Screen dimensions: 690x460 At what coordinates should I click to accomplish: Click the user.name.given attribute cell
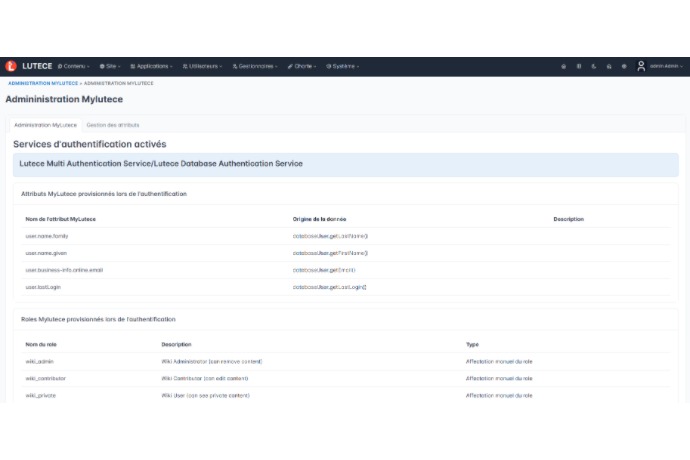(46, 253)
